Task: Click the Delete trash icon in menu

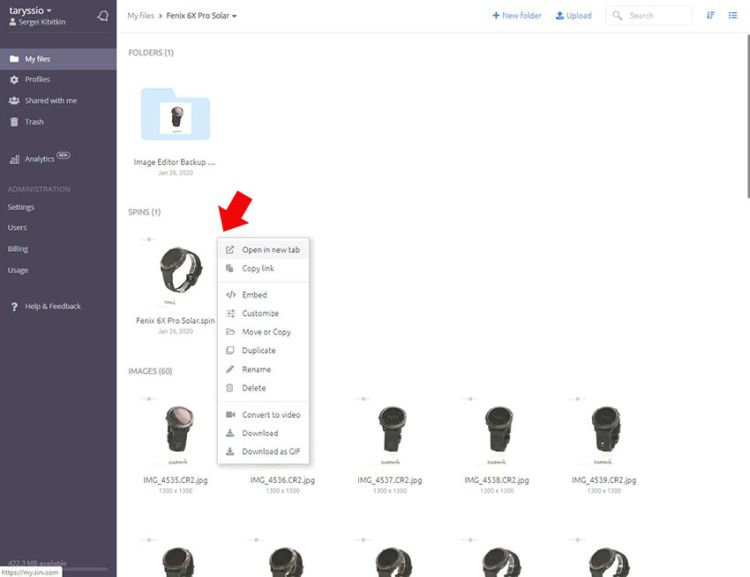Action: [x=230, y=388]
